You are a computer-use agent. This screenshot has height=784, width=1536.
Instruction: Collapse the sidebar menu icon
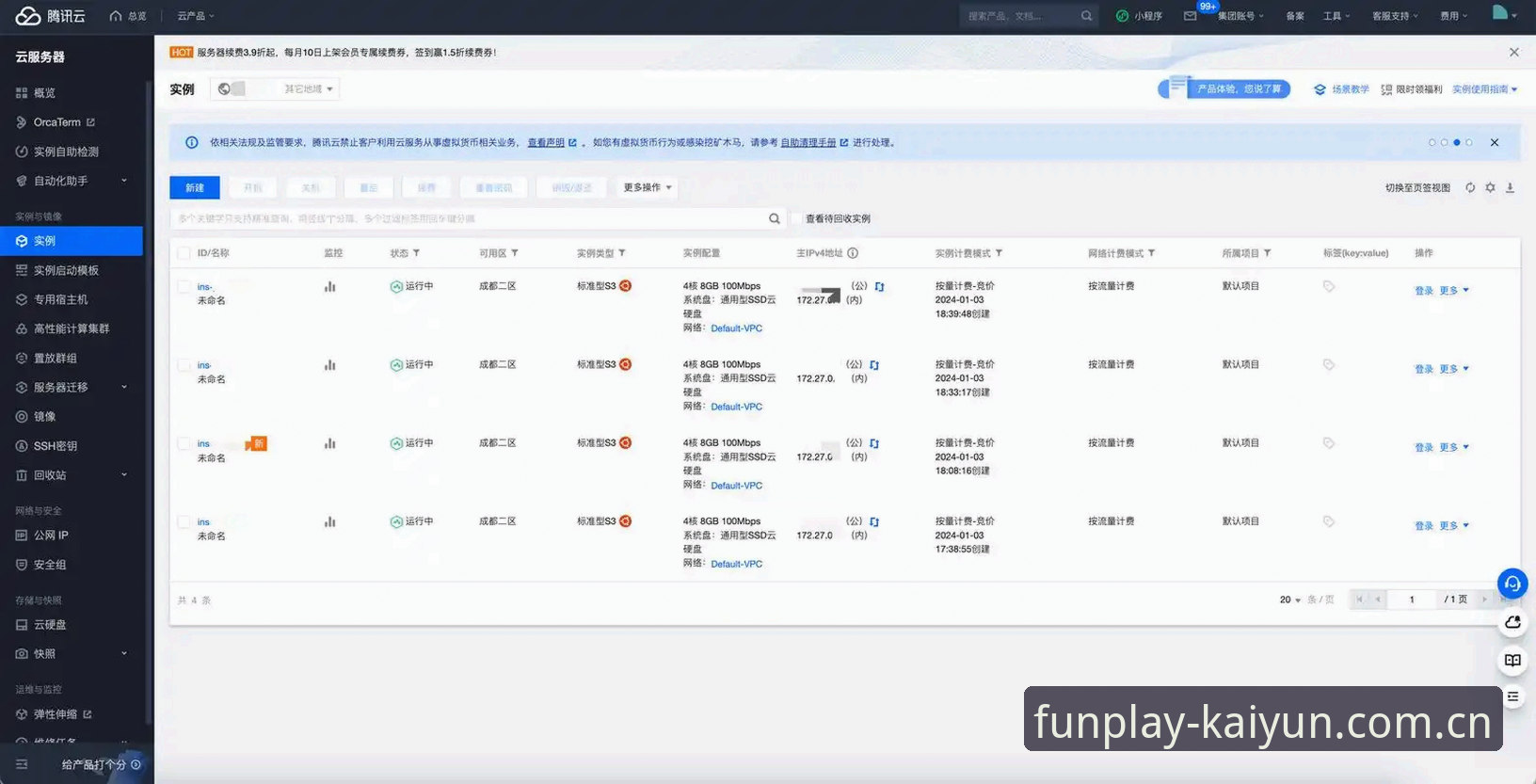22,765
